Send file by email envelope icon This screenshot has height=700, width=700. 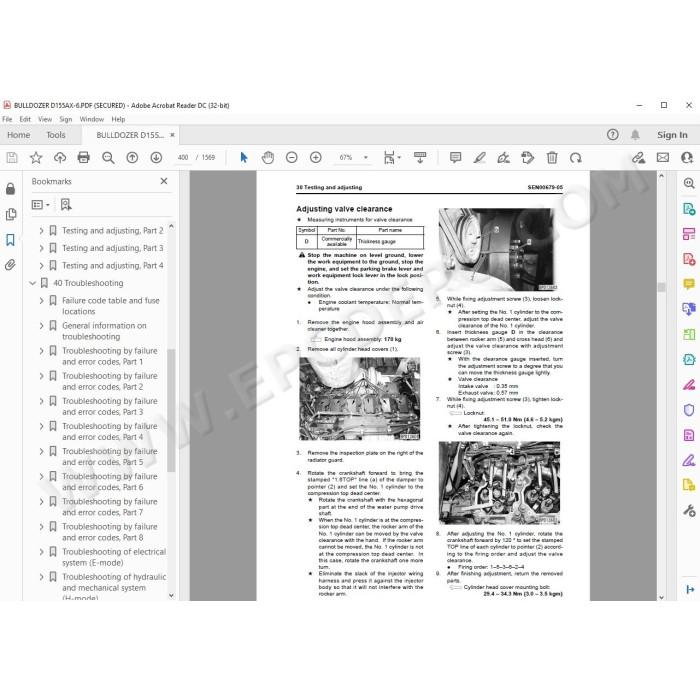pos(662,158)
